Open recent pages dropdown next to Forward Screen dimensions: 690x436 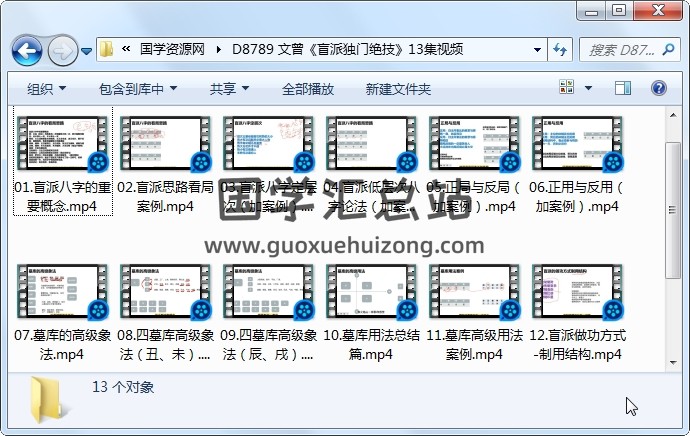click(87, 50)
